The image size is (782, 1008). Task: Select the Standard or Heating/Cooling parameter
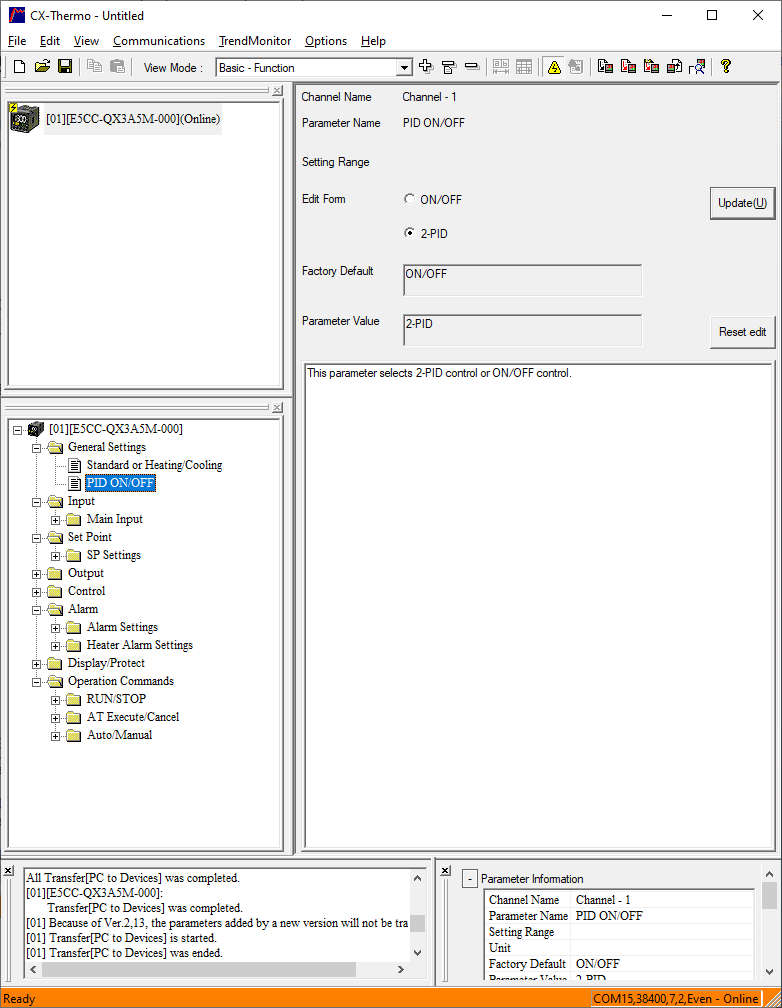coord(154,465)
